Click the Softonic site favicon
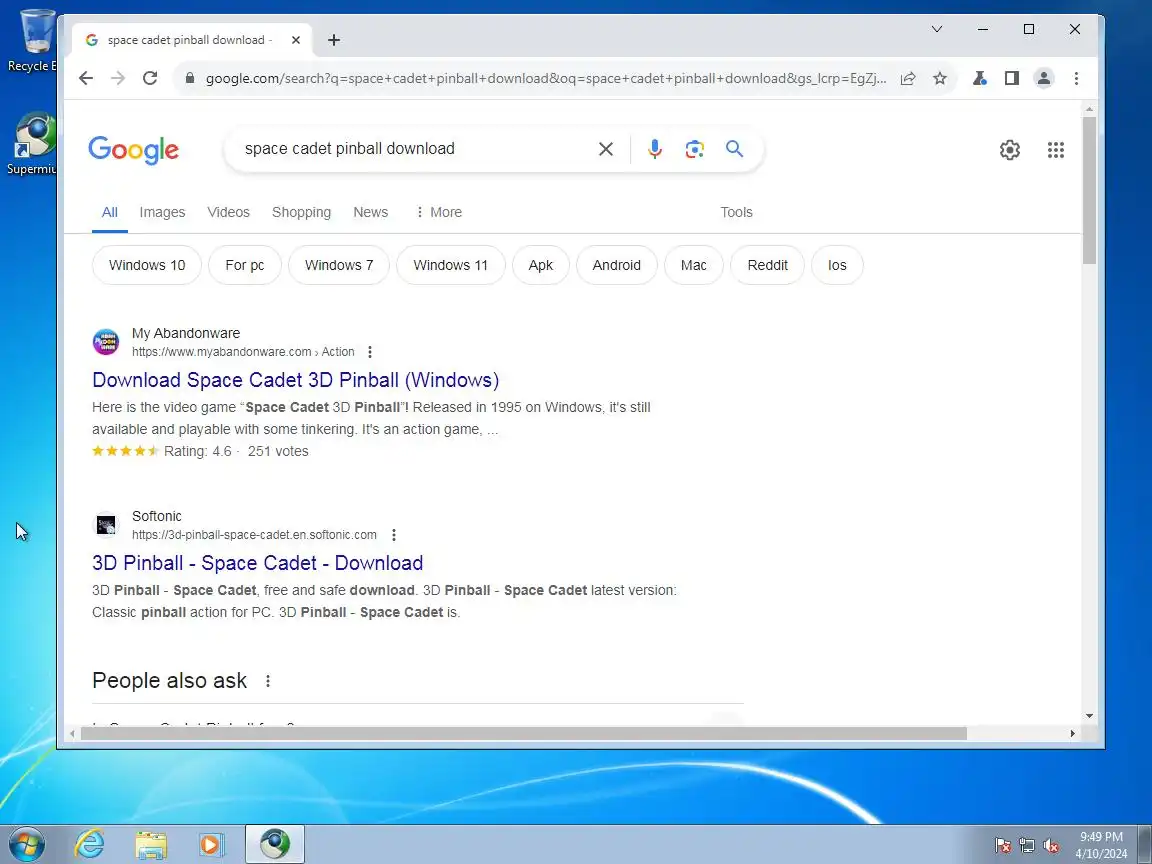This screenshot has height=864, width=1152. 106,525
